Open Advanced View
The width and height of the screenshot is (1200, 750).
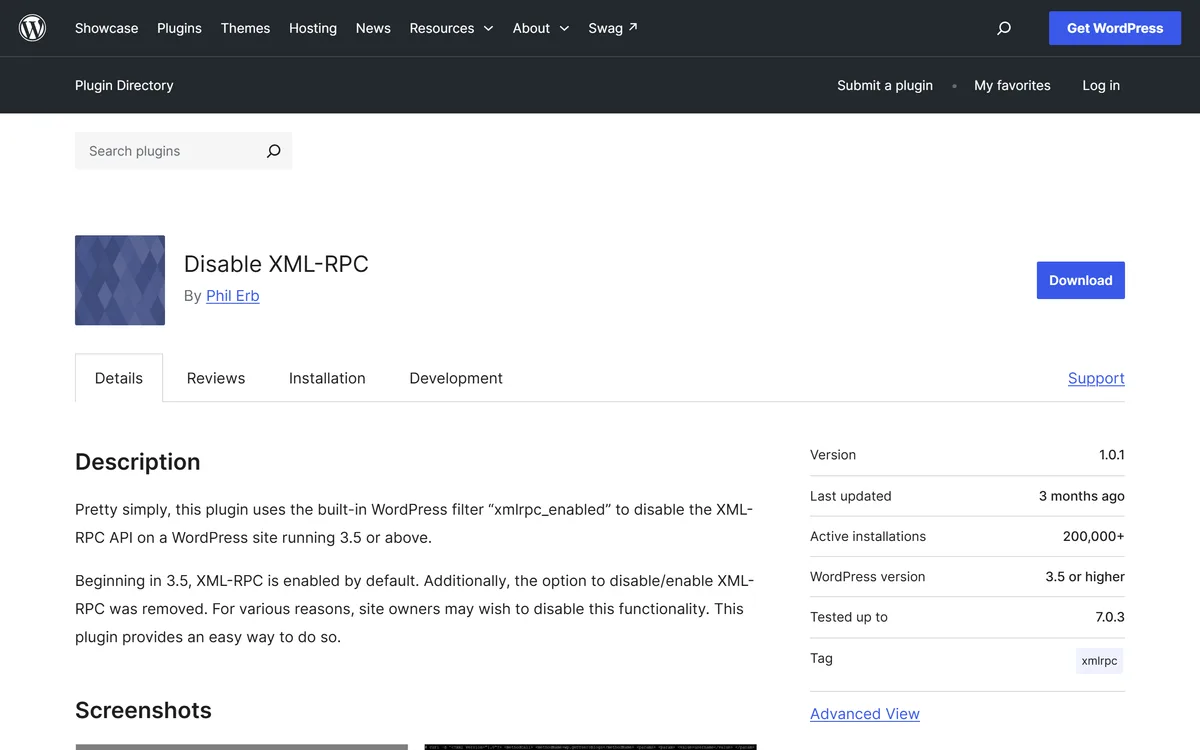click(x=865, y=714)
